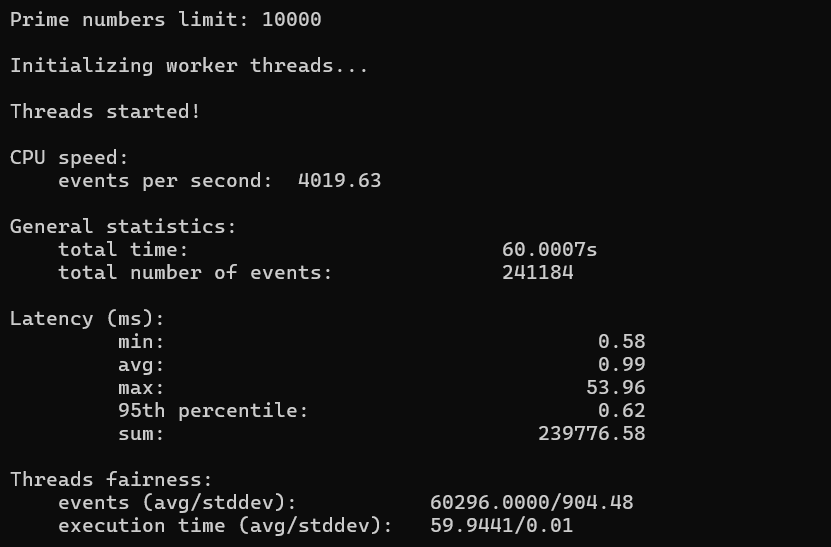Click the value 59.9441/0.01
Screen dimensions: 831x547
click(x=501, y=526)
